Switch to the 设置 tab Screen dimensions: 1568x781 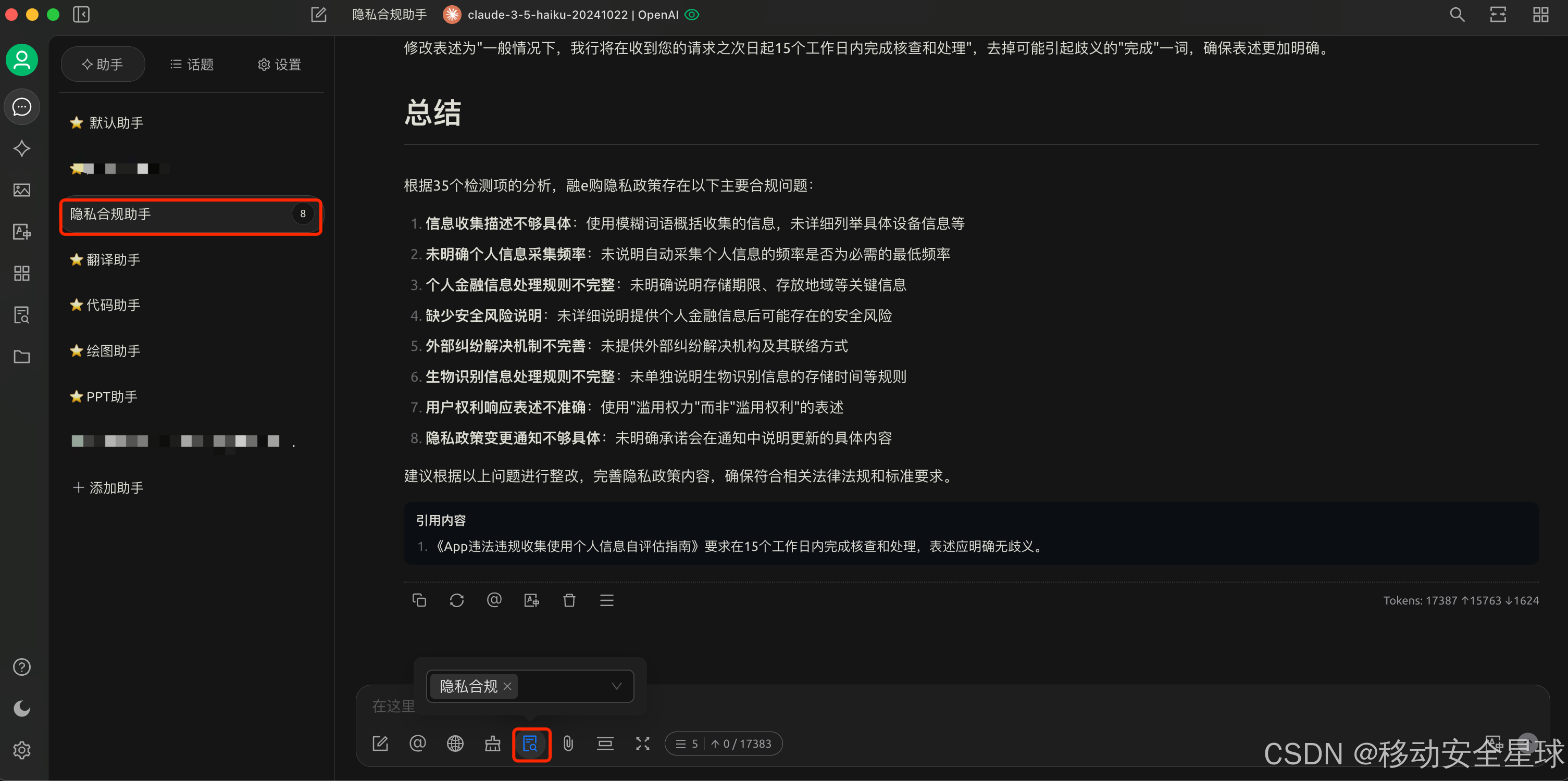(x=279, y=65)
